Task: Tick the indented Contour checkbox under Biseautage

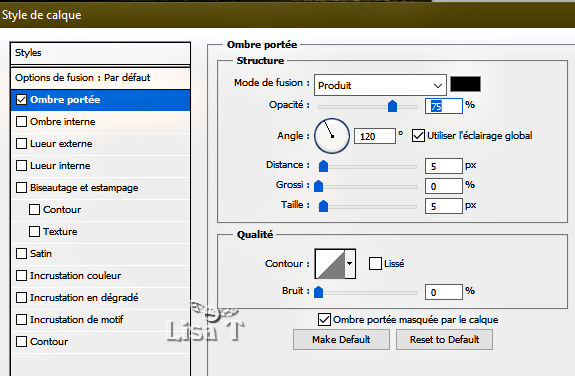Action: pyautogui.click(x=34, y=210)
